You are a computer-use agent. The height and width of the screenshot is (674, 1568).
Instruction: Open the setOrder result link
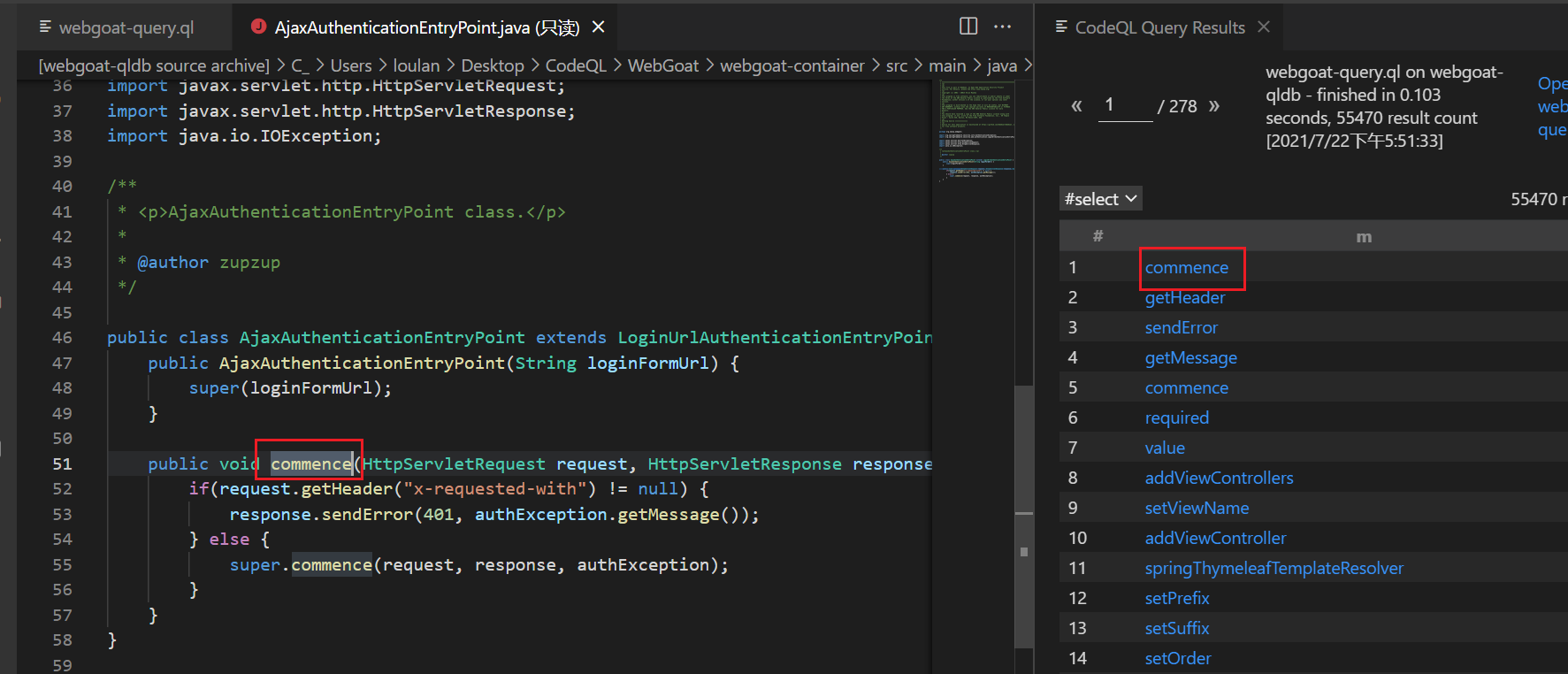point(1177,658)
